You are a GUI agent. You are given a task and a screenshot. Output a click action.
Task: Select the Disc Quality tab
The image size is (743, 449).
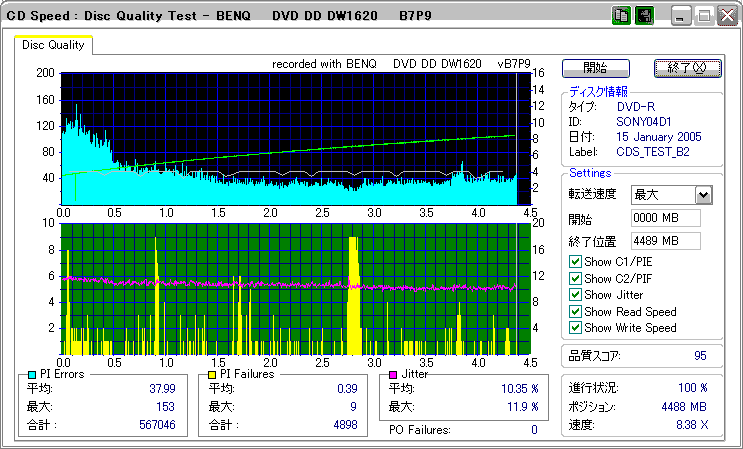53,45
